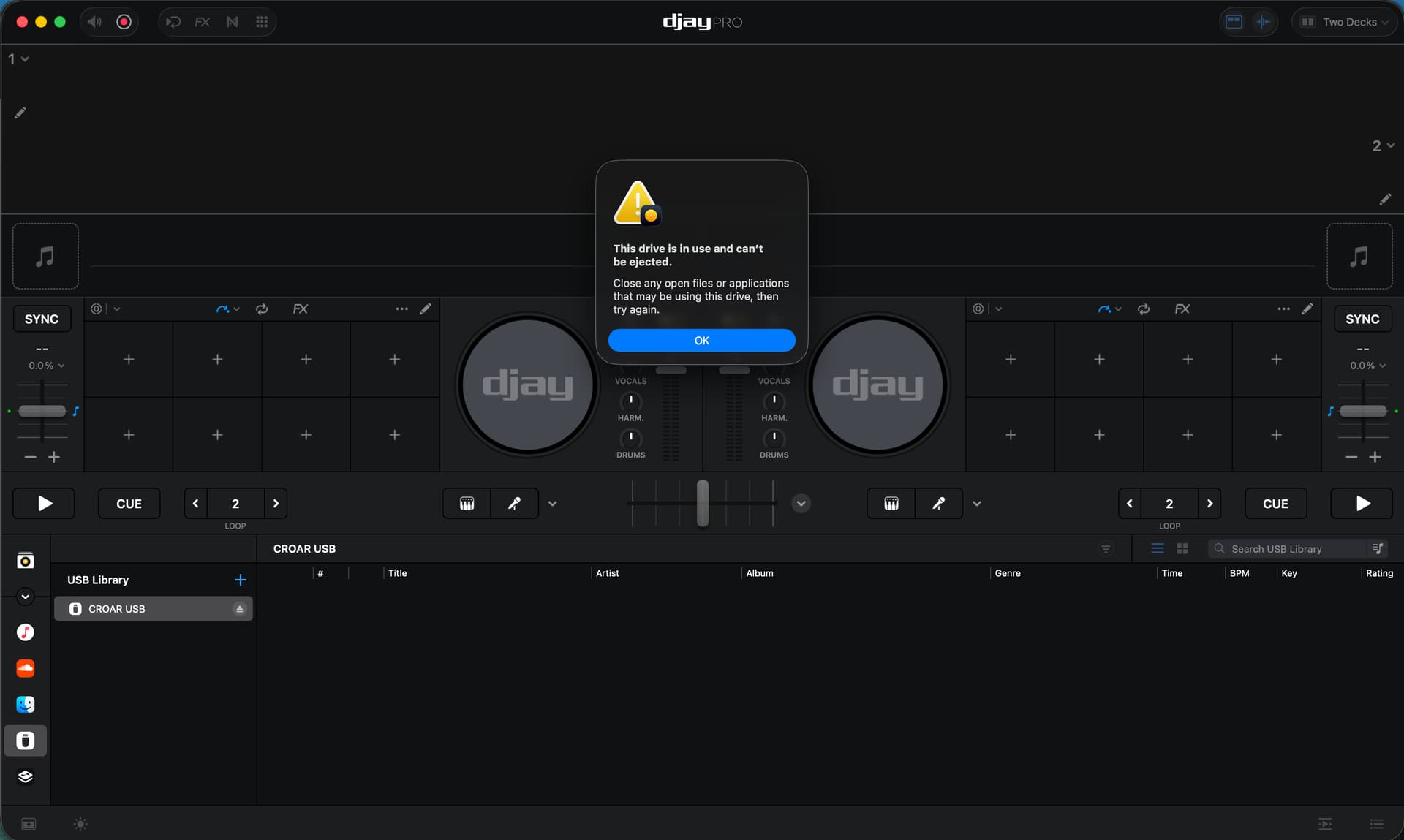The width and height of the screenshot is (1404, 840).
Task: Eject the CROAR USB drive
Action: click(239, 609)
